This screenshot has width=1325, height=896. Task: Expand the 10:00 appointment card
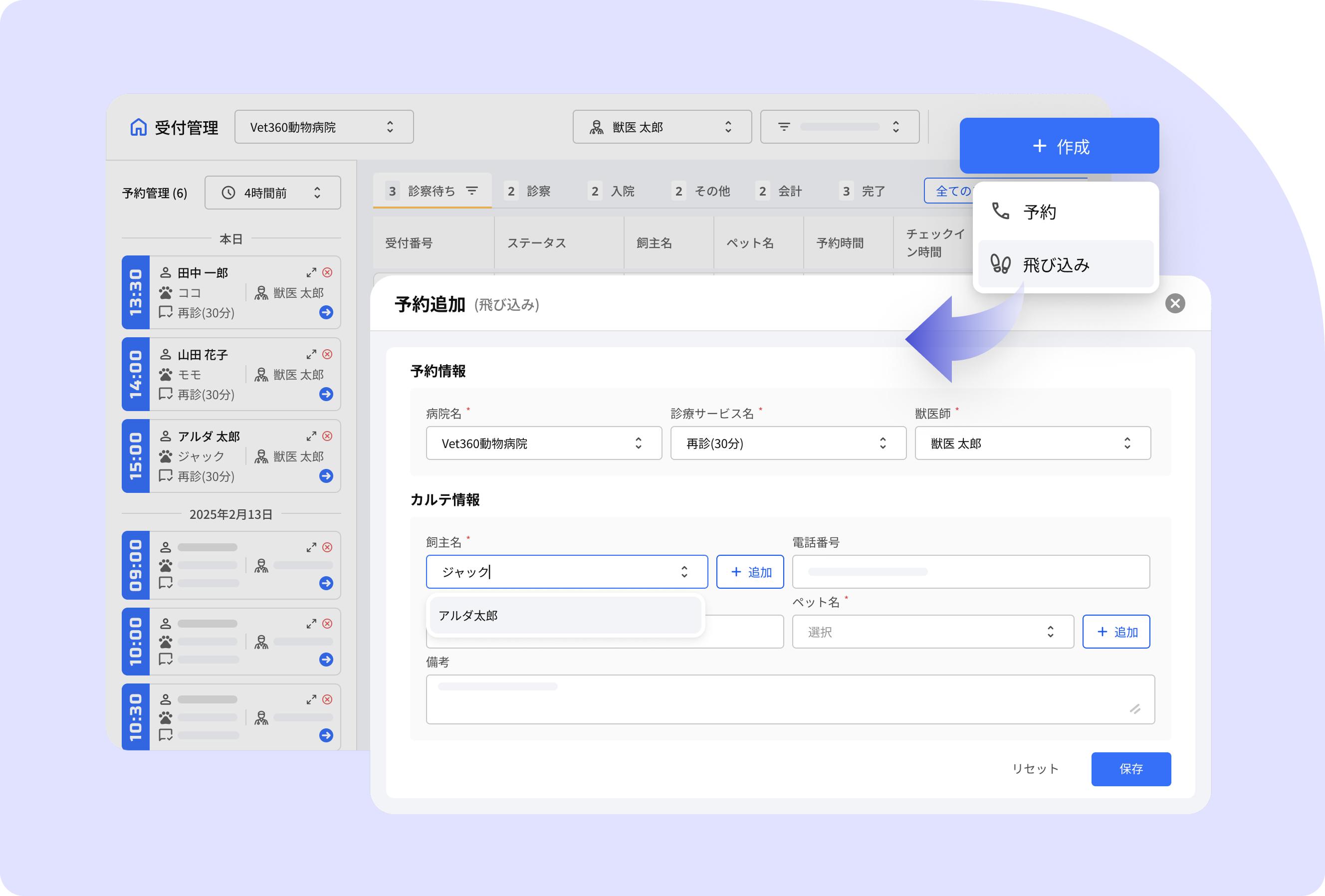311,624
